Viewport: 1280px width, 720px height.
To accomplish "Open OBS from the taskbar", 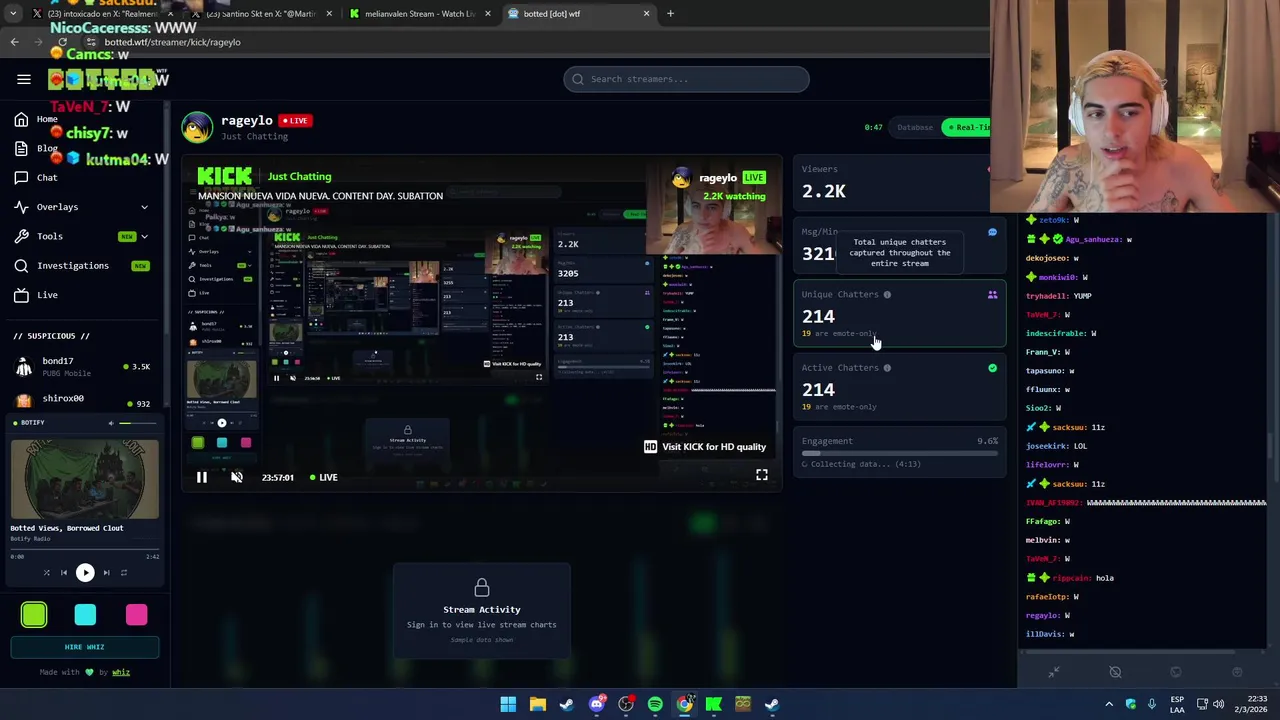I will pyautogui.click(x=626, y=704).
